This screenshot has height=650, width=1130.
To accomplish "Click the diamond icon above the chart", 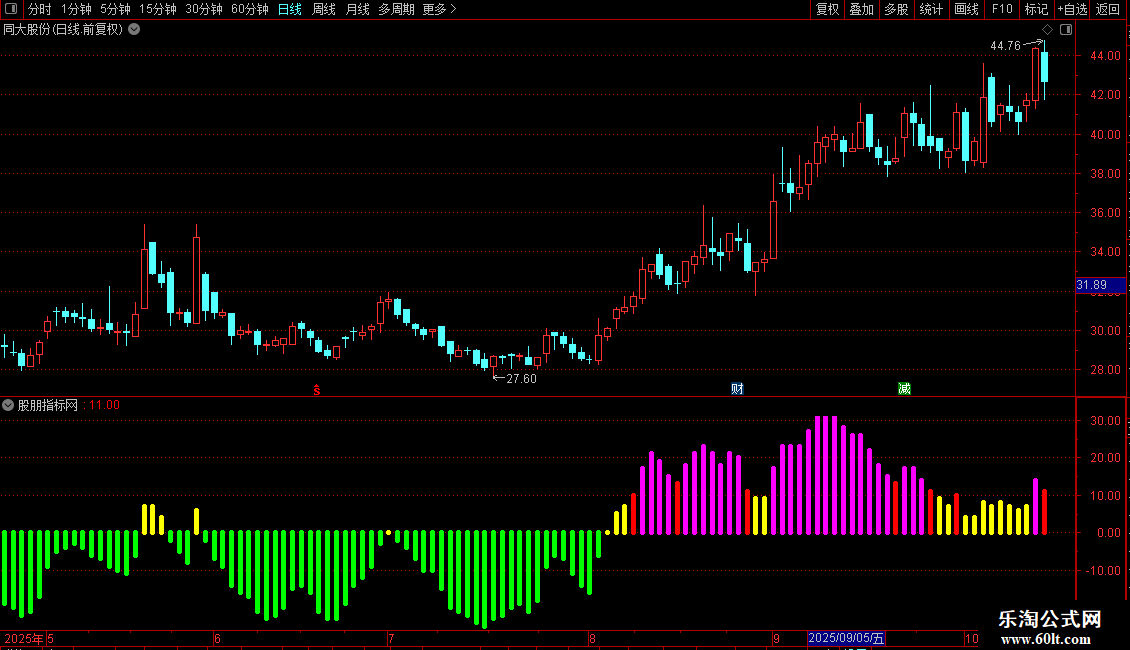I will point(1047,30).
